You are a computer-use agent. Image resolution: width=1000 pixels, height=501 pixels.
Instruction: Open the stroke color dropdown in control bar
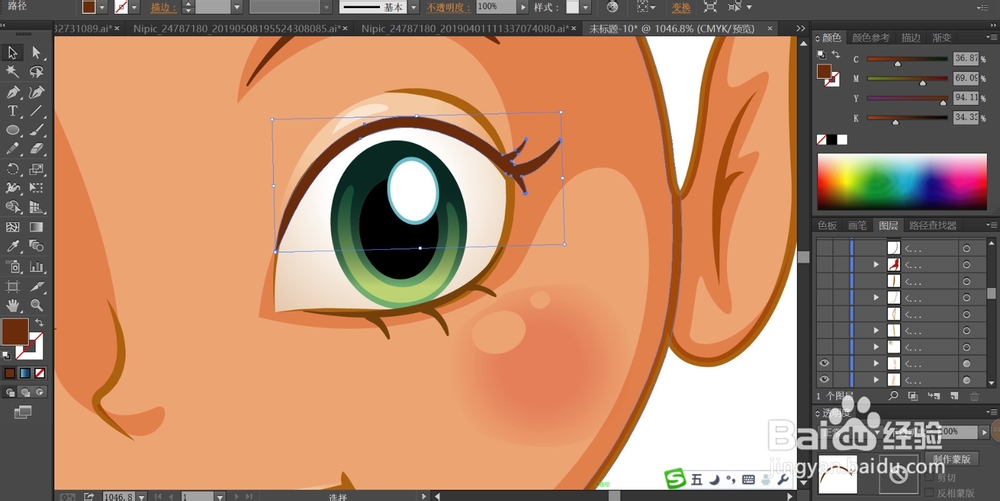134,8
